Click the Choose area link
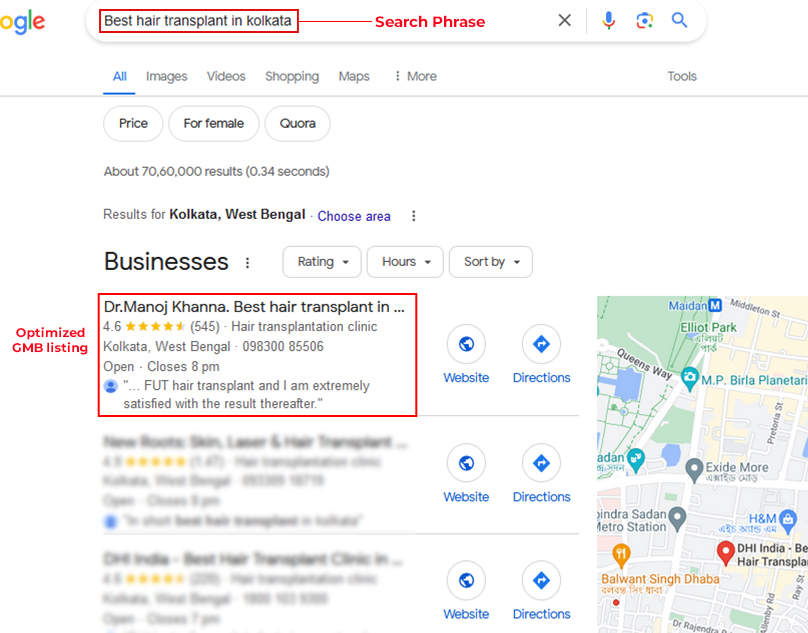 tap(354, 216)
